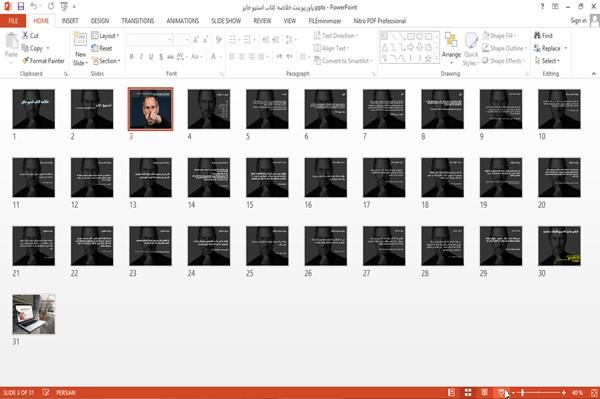Screen dimensions: 600x399
Task: Click the Slide Sorter view icon
Action: 468,392
